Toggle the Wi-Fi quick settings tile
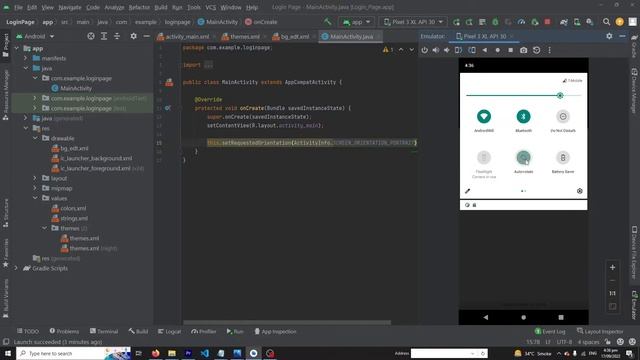This screenshot has height=360, width=640. tap(484, 116)
